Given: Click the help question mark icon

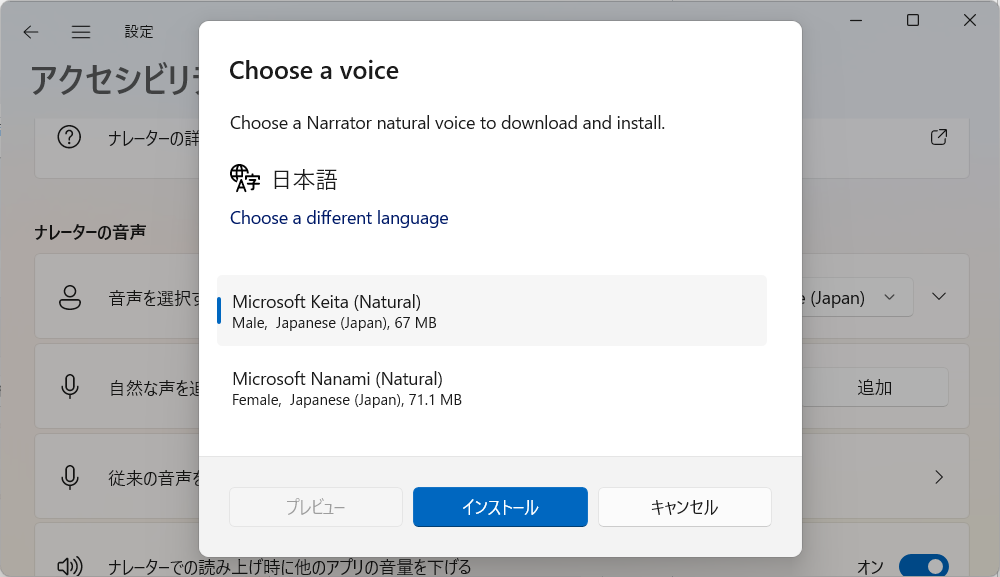Looking at the screenshot, I should [x=69, y=137].
